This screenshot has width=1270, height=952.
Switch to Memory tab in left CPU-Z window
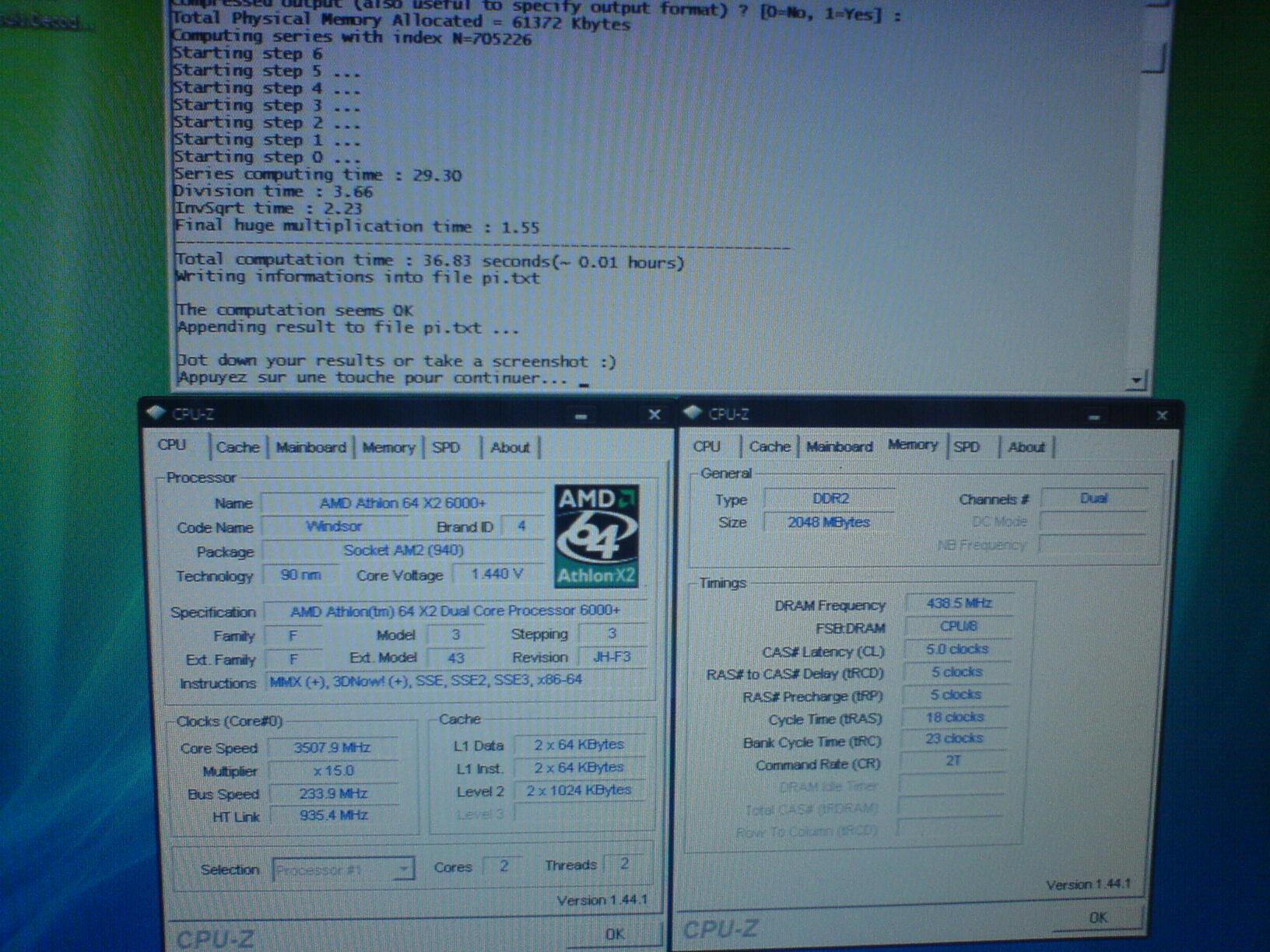(388, 447)
